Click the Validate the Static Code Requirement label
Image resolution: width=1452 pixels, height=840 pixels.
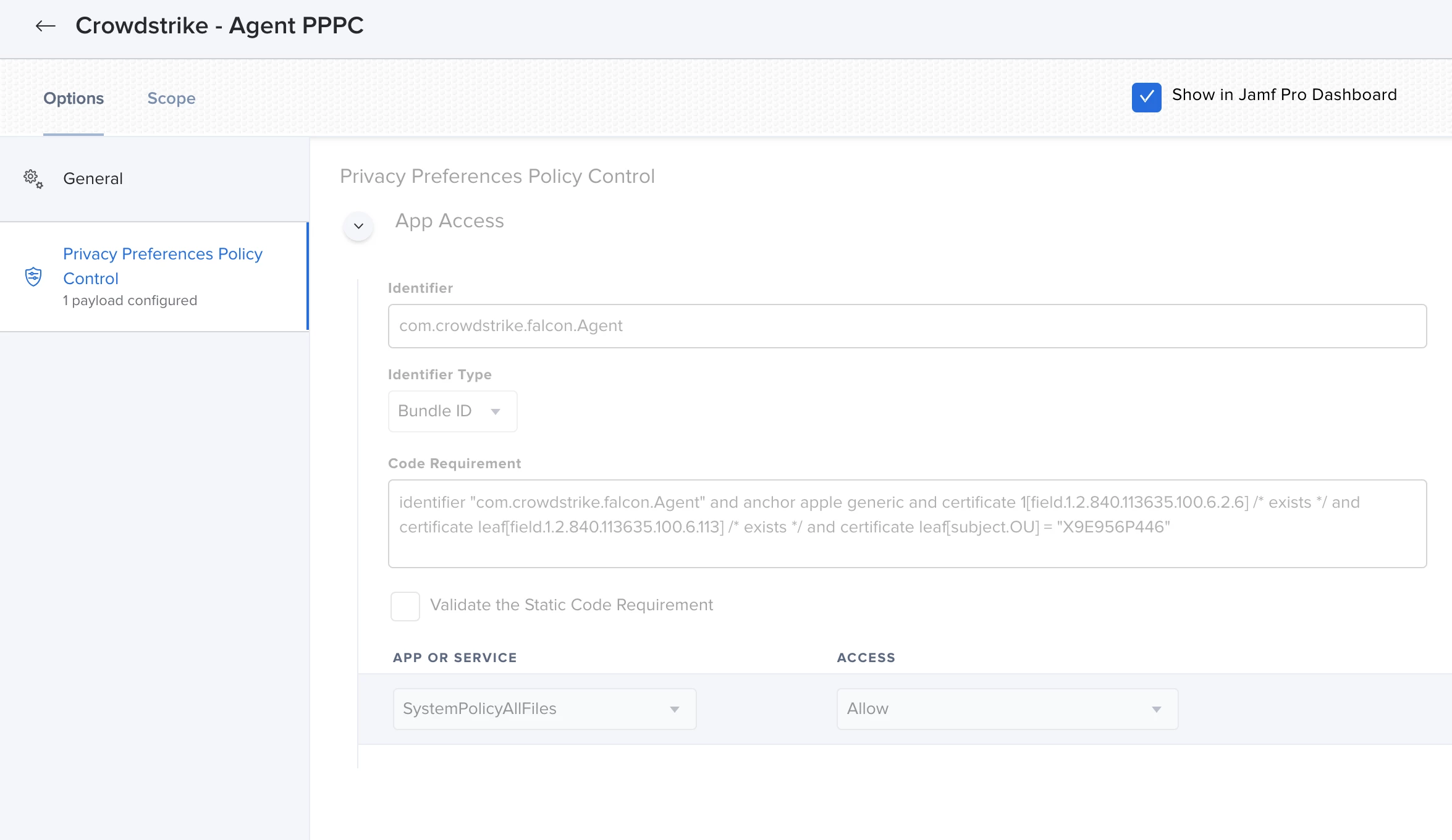[572, 605]
